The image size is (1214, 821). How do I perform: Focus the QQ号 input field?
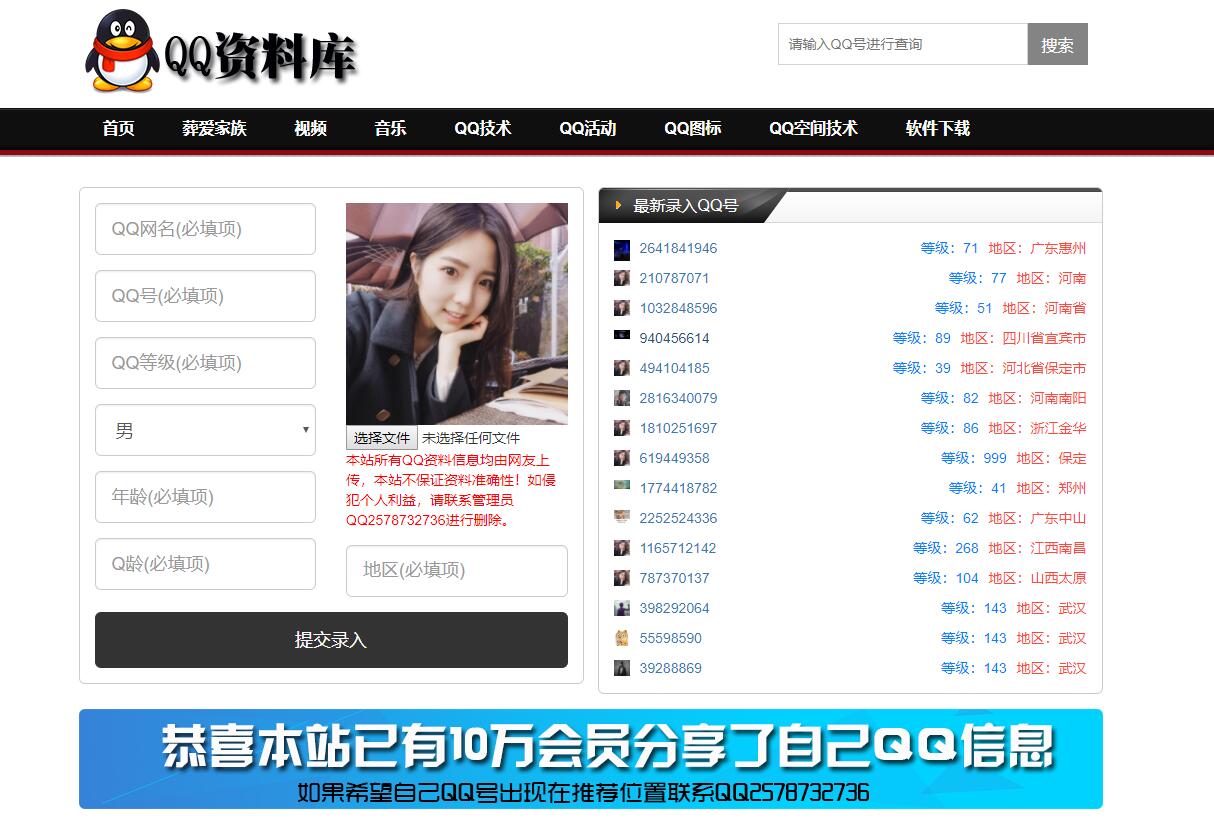(x=205, y=296)
